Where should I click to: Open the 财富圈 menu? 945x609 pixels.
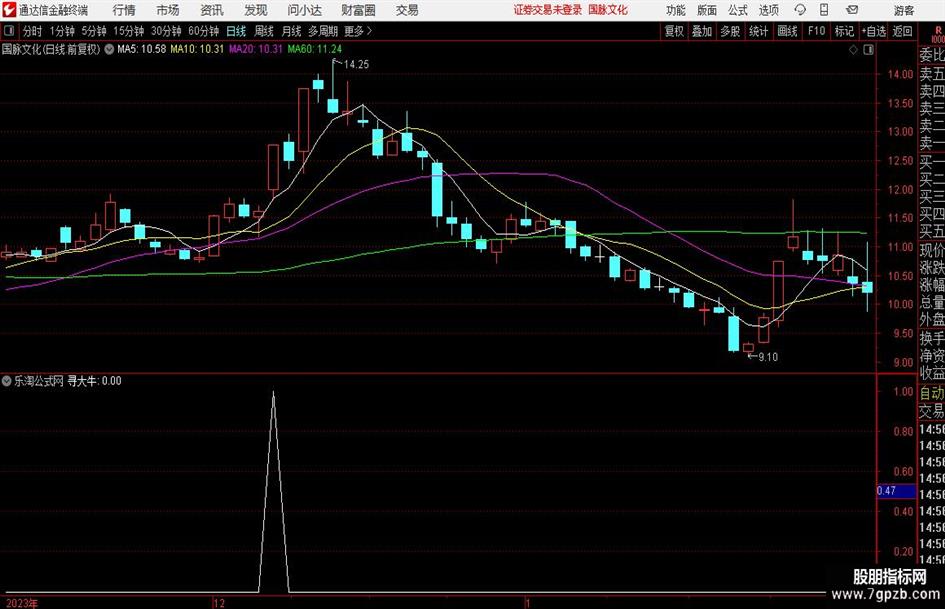tap(358, 10)
